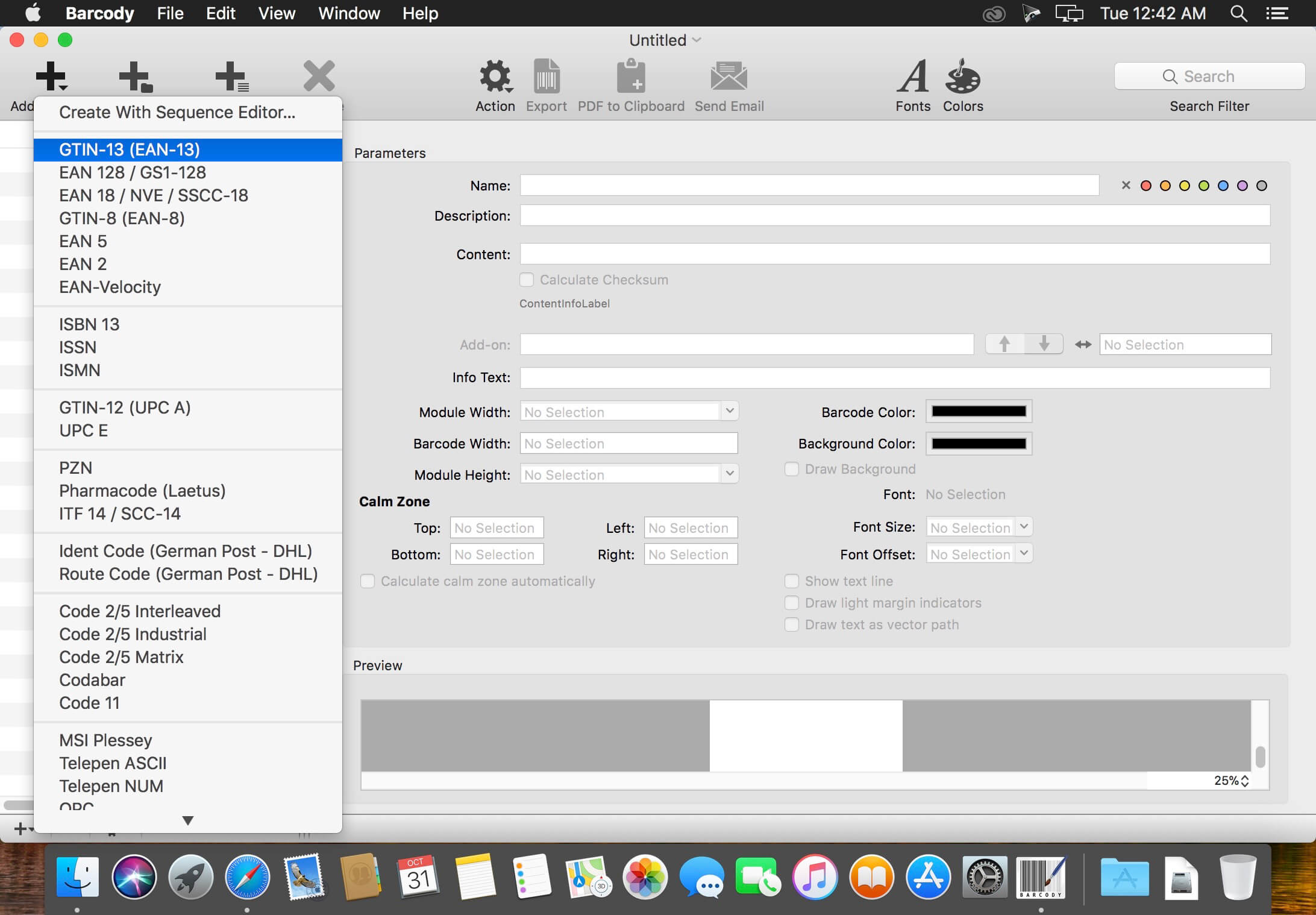Change the preview zoom 25% stepper
The image size is (1316, 915).
1245,781
